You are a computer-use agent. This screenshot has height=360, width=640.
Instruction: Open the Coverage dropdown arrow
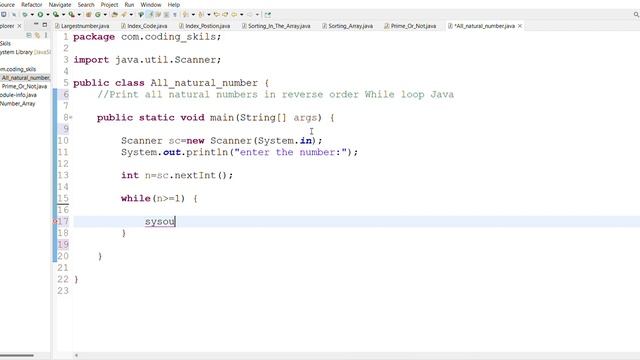[x=63, y=15]
